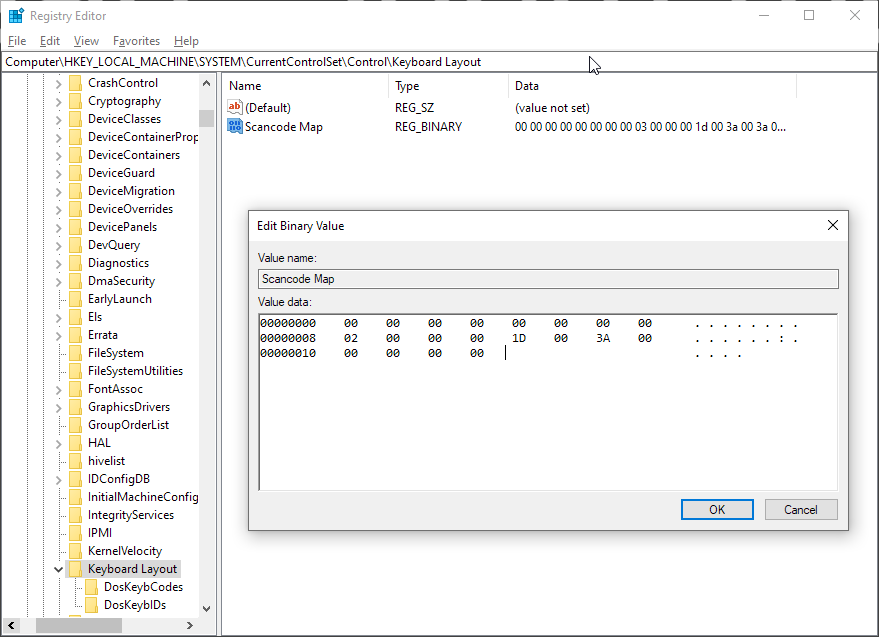Select the IntegrityServices tree item
This screenshot has width=879, height=637.
(x=131, y=515)
